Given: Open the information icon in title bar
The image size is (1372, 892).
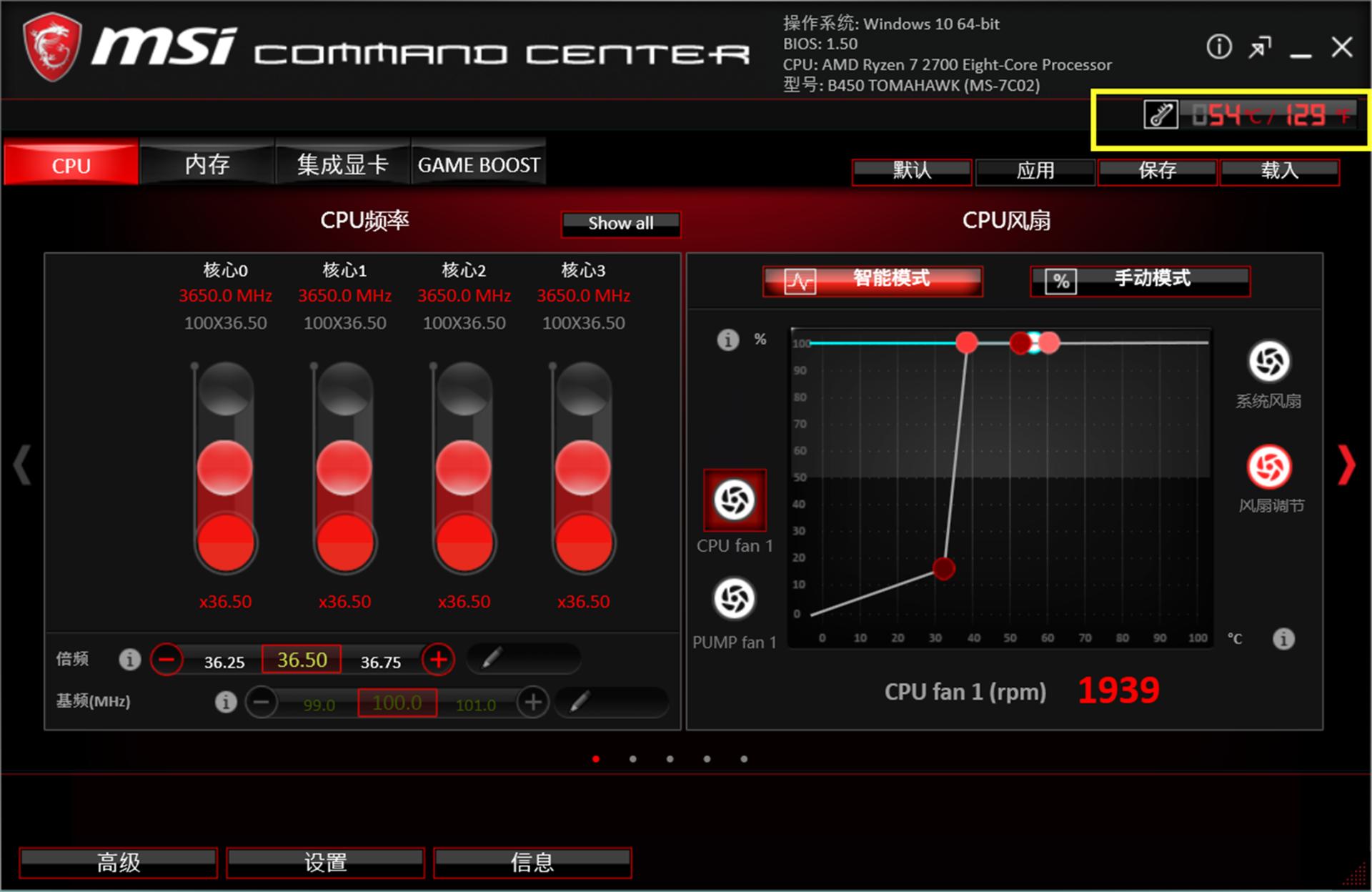Looking at the screenshot, I should [x=1219, y=47].
